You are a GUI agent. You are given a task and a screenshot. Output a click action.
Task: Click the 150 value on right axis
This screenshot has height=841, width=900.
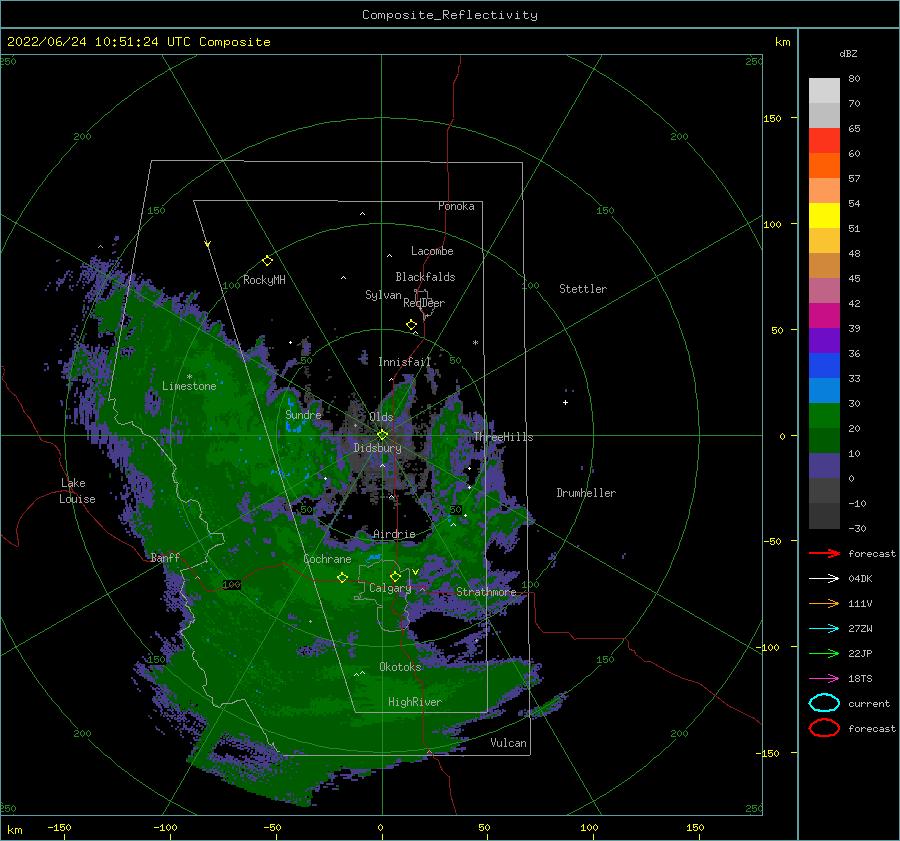click(773, 118)
